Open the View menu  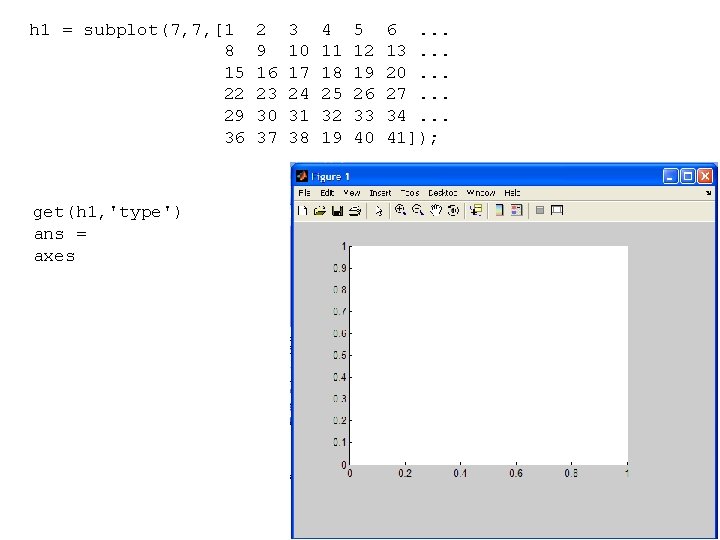pos(352,193)
